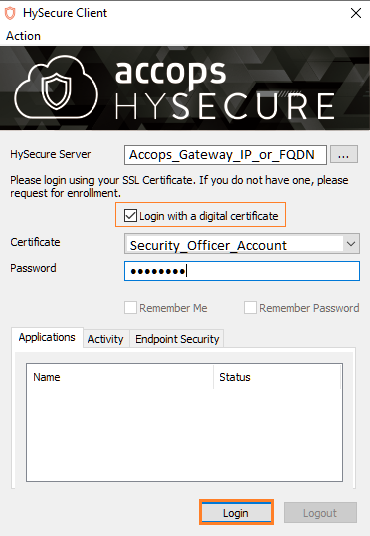Viewport: 370px width, 536px height.
Task: Sort by the Name column header
Action: coord(120,377)
